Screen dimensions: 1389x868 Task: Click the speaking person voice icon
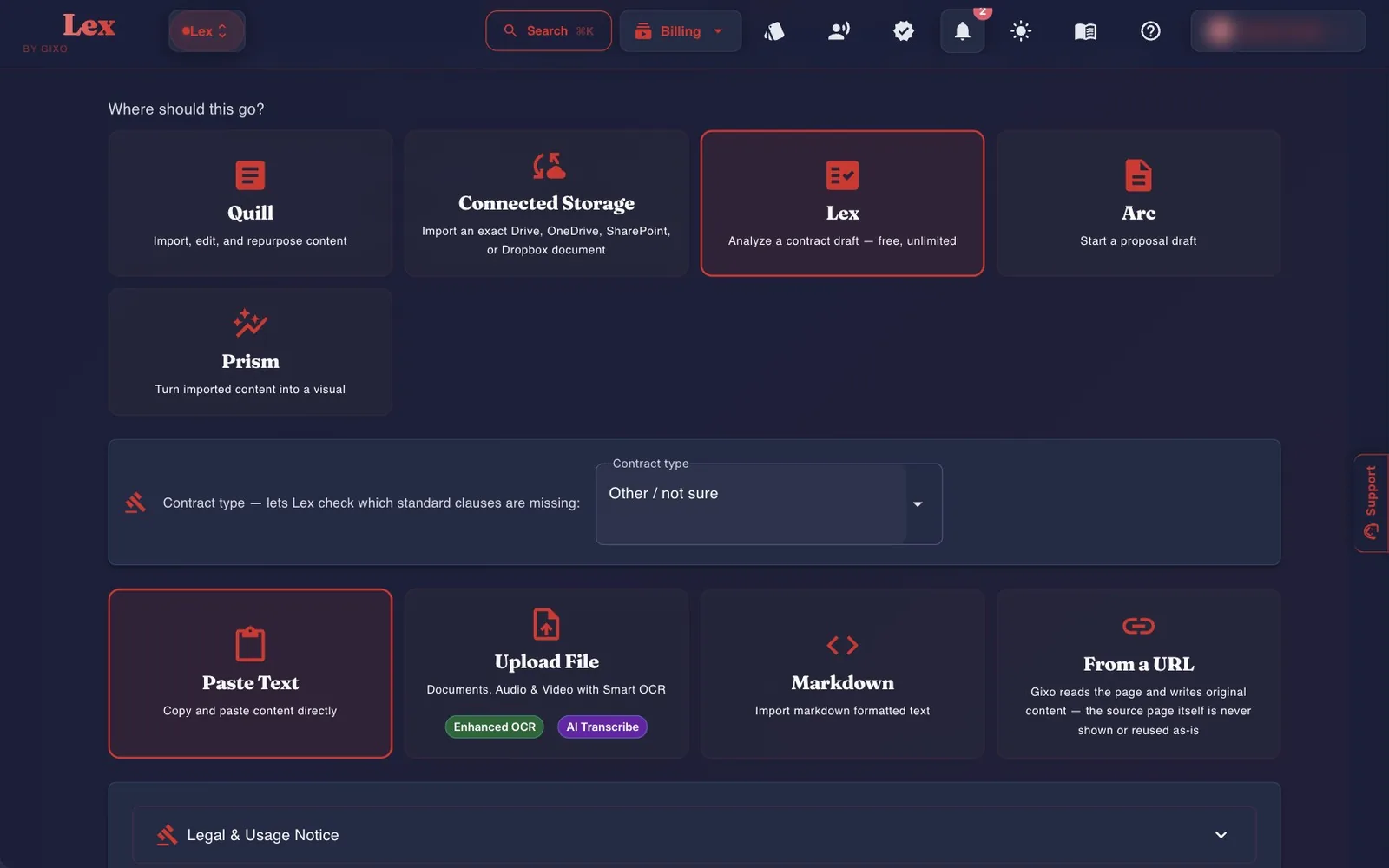839,31
